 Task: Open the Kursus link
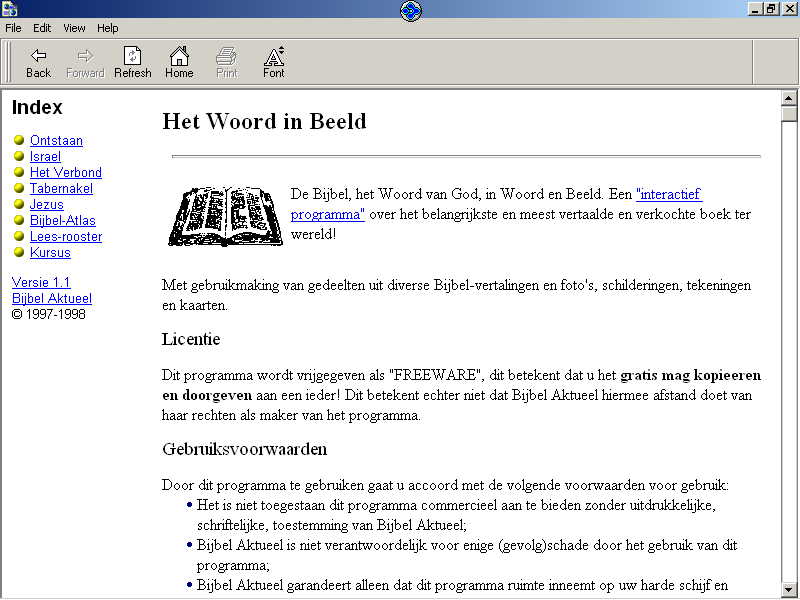click(x=50, y=253)
